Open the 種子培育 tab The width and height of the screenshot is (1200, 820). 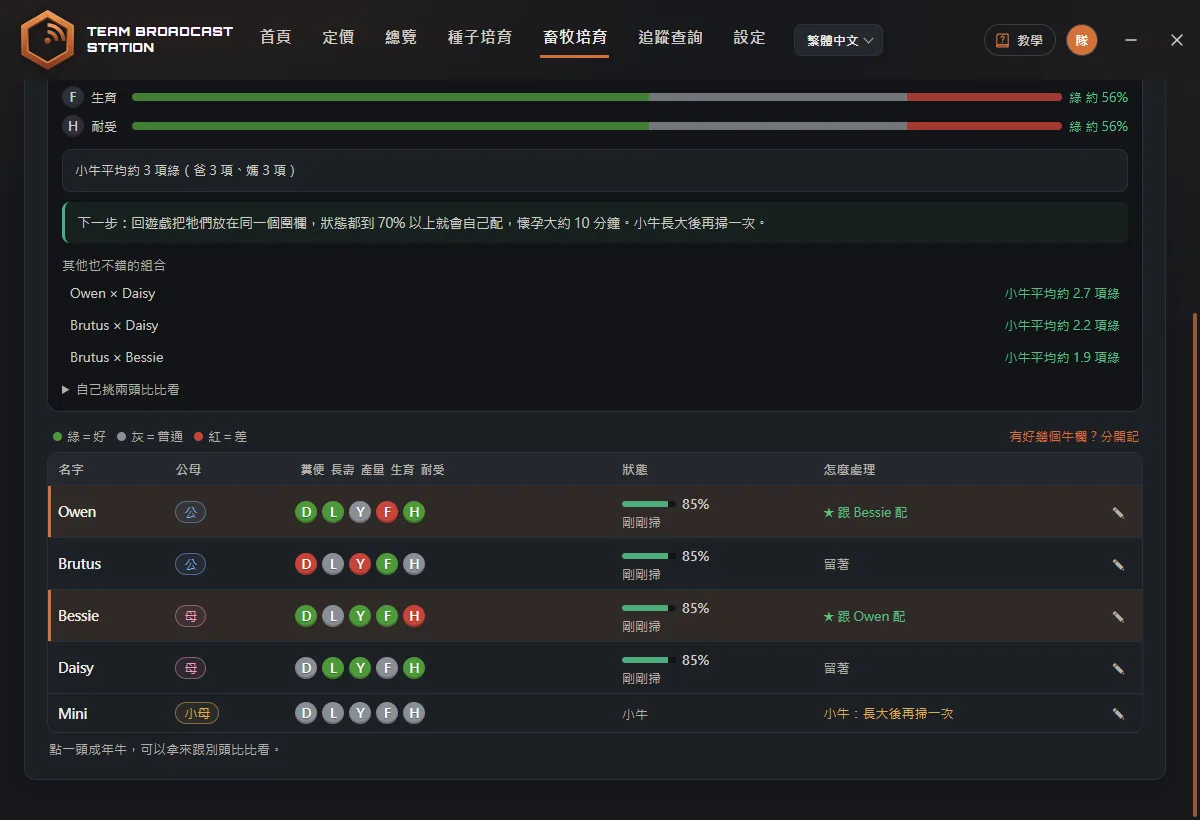(480, 38)
